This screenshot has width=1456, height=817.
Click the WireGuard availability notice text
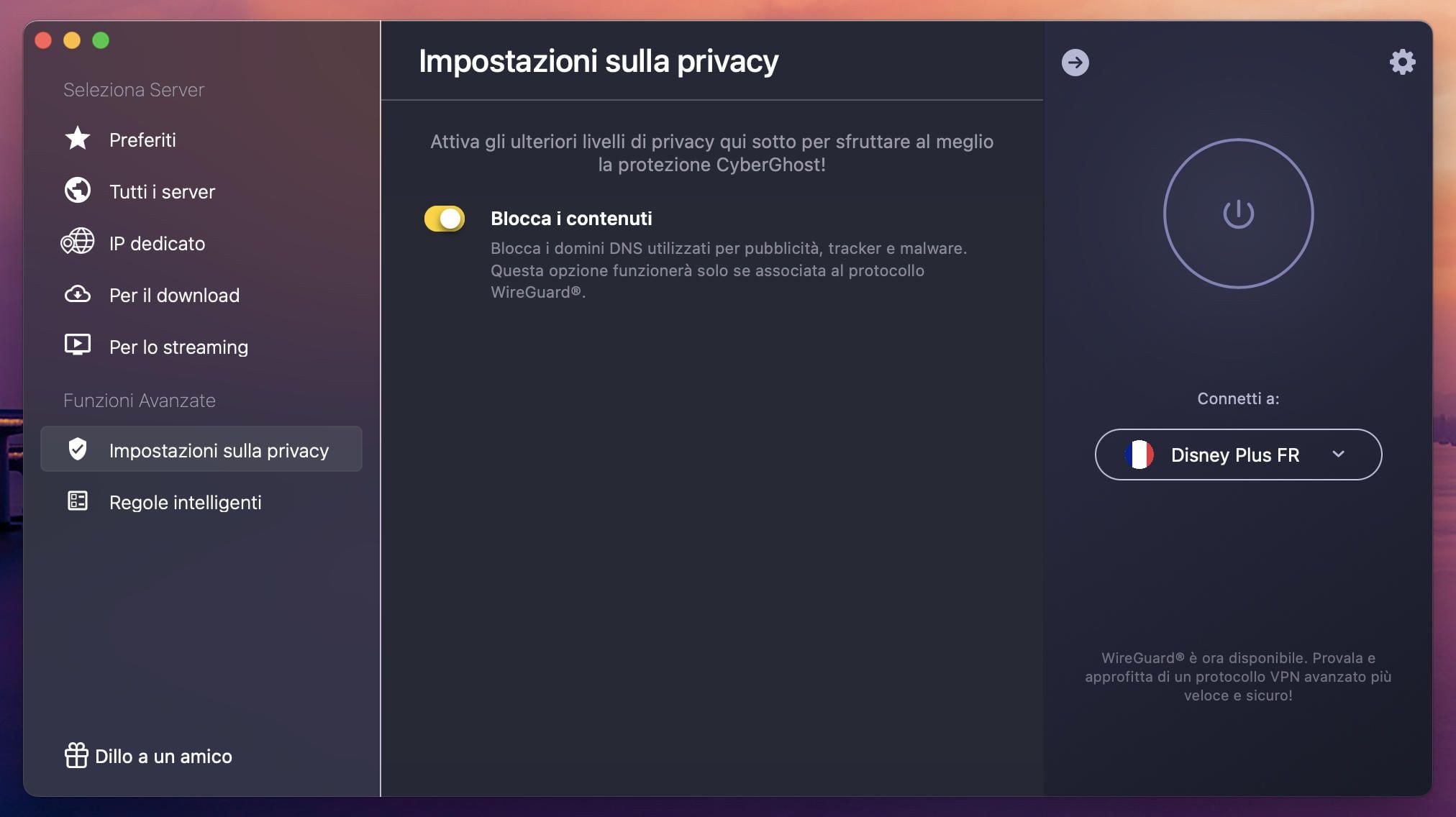click(1236, 676)
